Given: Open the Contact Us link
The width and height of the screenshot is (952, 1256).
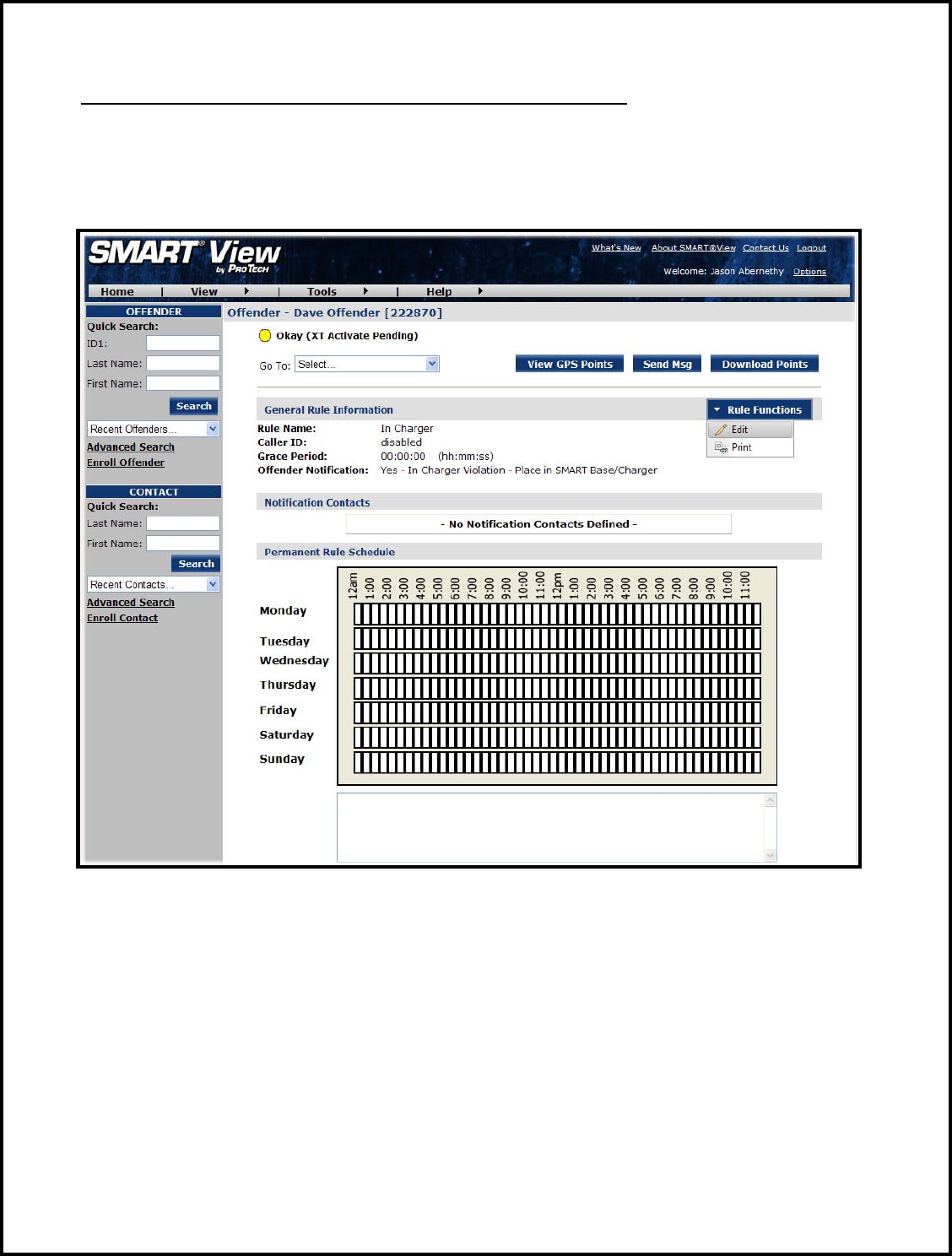Looking at the screenshot, I should click(x=765, y=247).
